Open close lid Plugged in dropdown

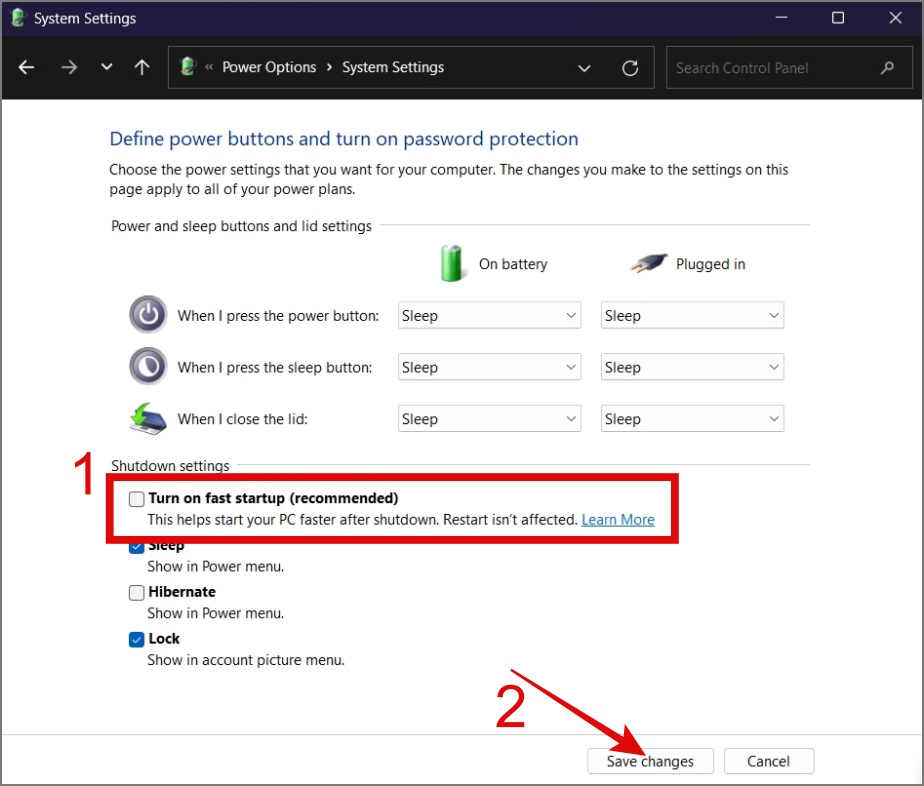click(x=692, y=420)
